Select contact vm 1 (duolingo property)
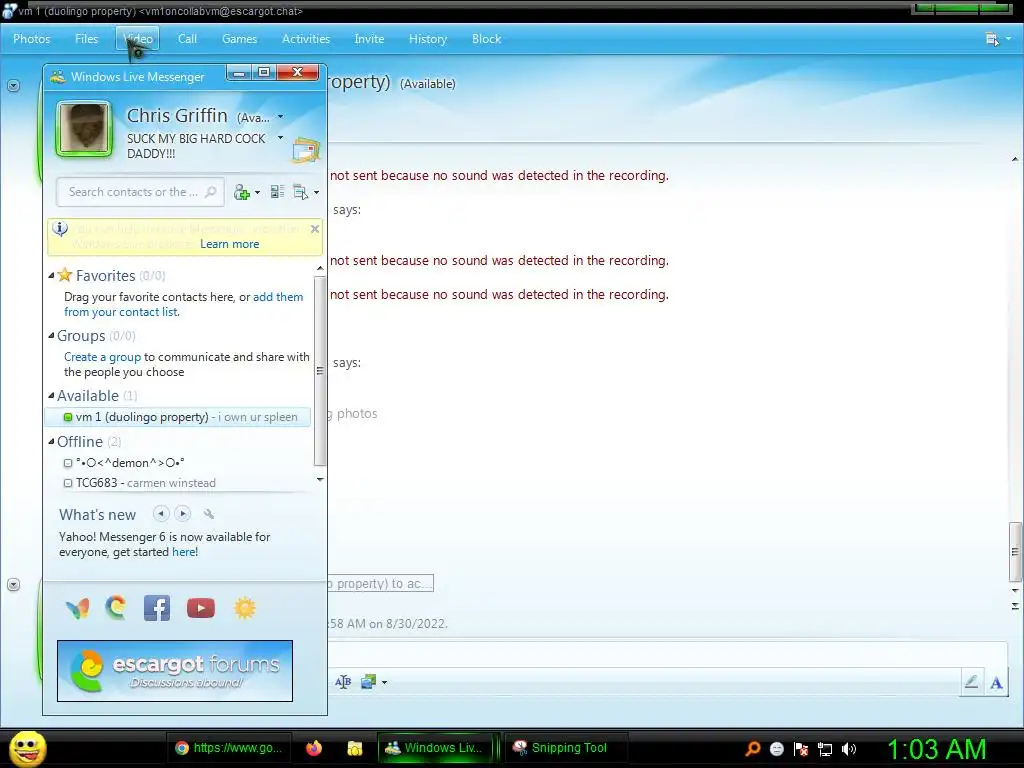Viewport: 1024px width, 768px height. tap(178, 417)
